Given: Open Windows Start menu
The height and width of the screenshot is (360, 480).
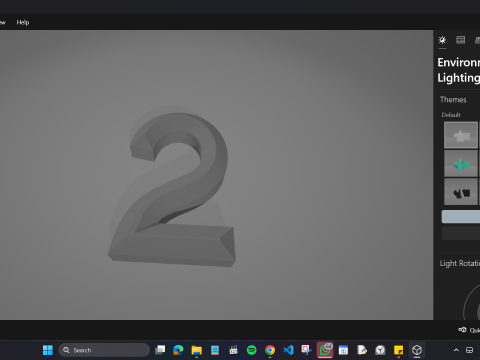Looking at the screenshot, I should [x=48, y=350].
